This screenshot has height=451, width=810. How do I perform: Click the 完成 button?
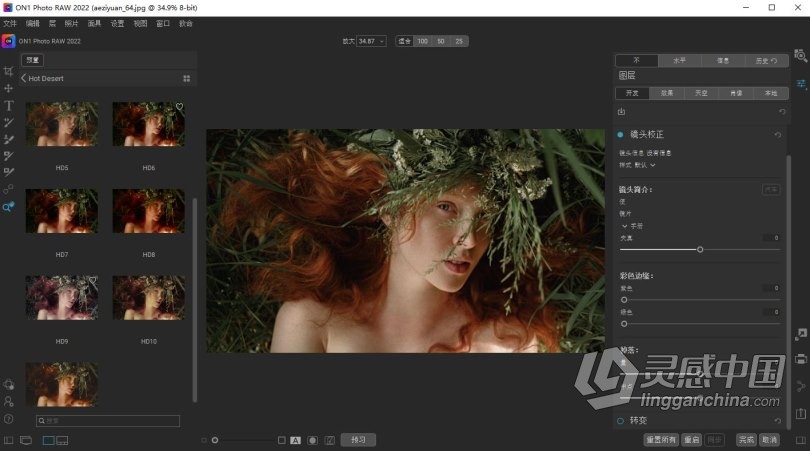tap(746, 440)
